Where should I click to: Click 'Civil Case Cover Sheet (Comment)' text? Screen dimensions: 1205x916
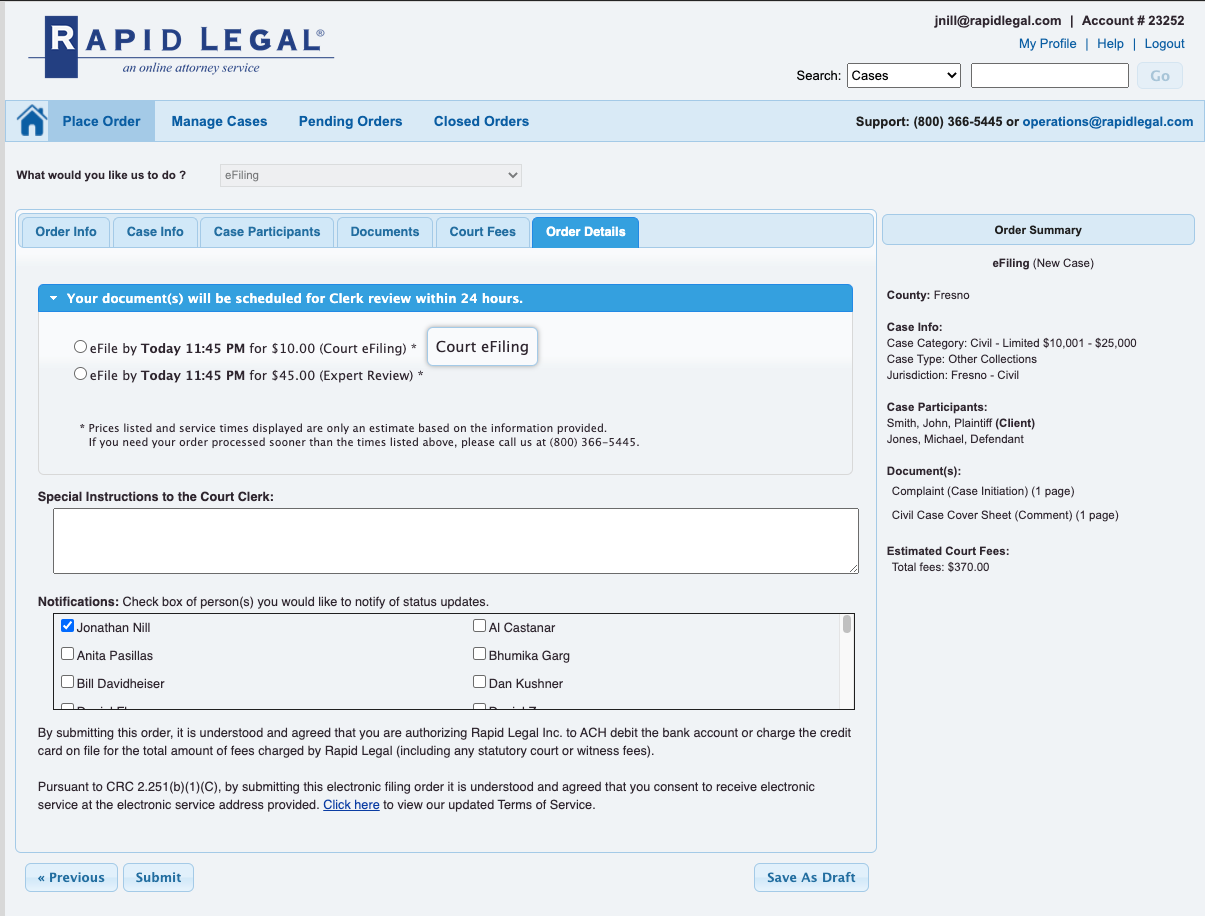[x=982, y=516]
